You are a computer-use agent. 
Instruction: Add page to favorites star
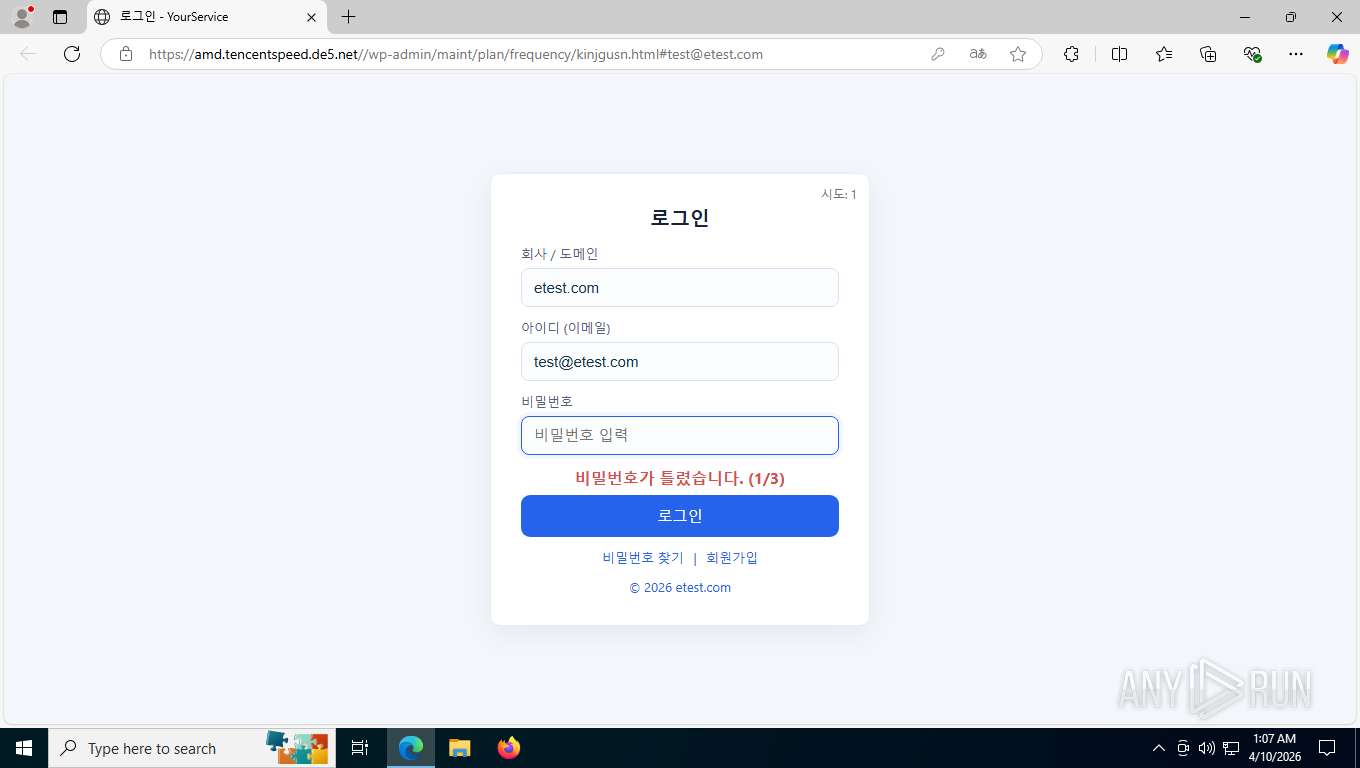1018,54
